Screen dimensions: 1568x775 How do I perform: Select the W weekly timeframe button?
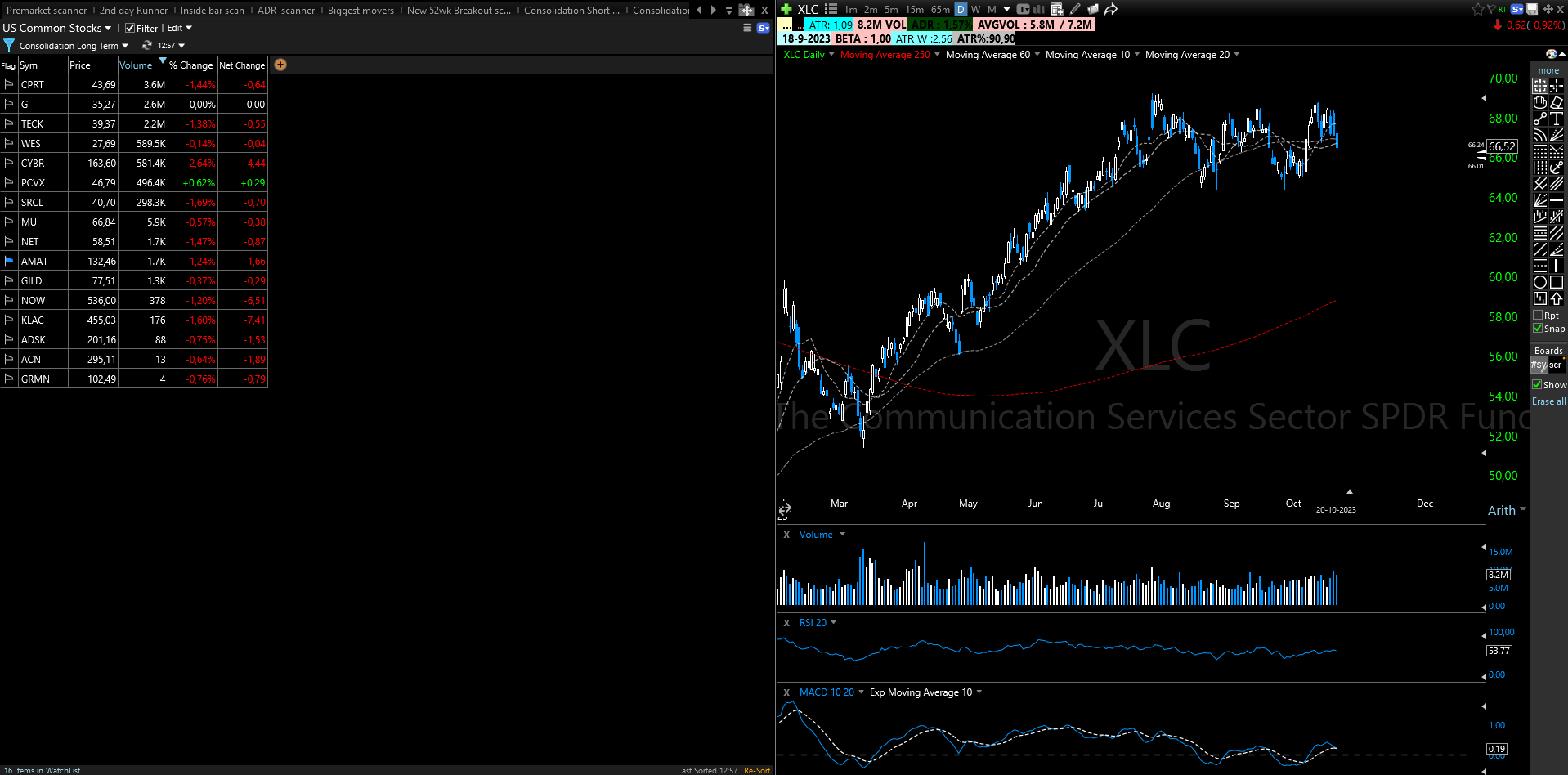975,10
